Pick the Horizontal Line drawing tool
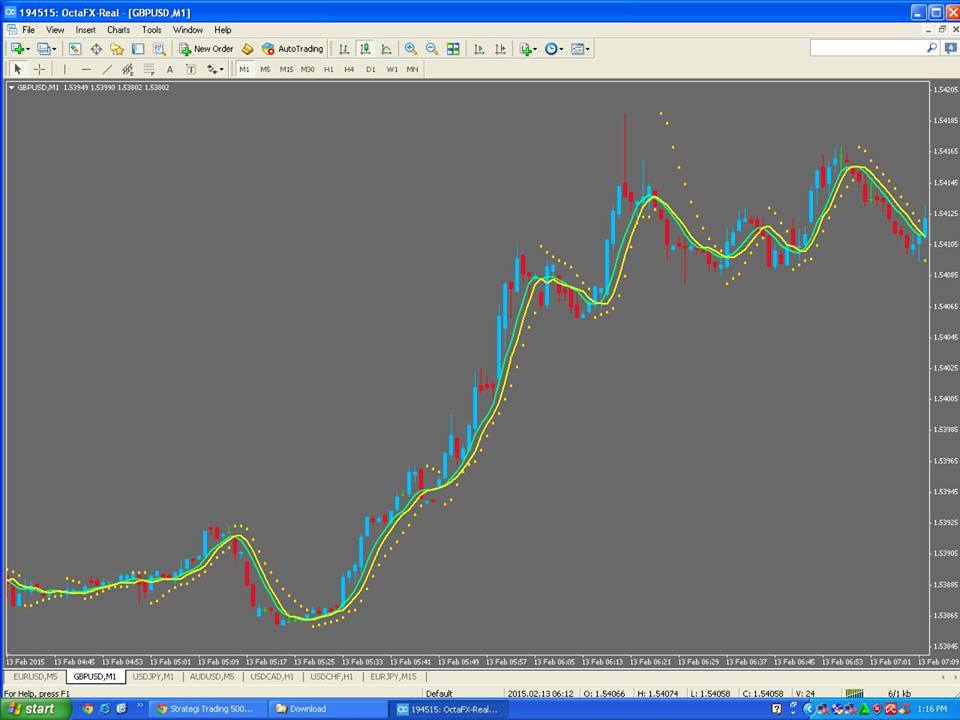960x720 pixels. 86,69
